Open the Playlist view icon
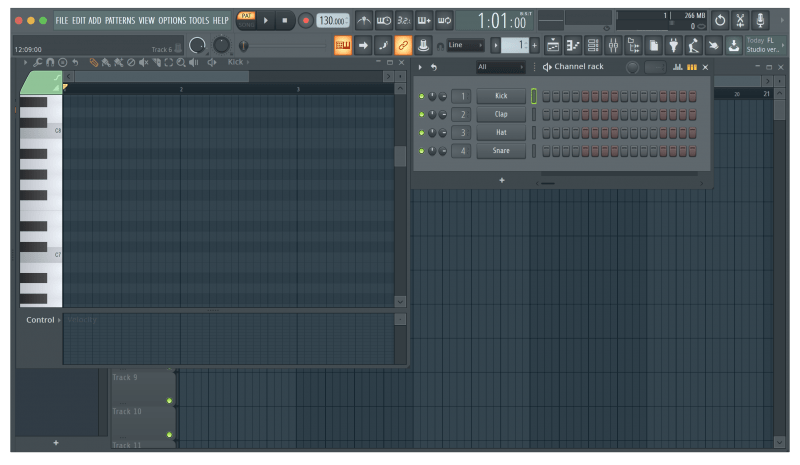 [553, 46]
